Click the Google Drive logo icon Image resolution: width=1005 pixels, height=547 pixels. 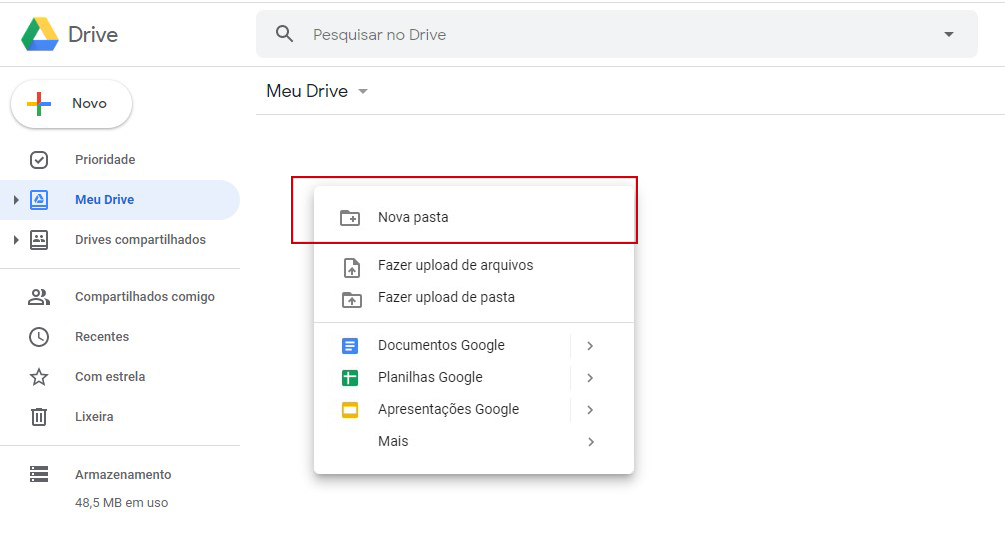point(40,34)
